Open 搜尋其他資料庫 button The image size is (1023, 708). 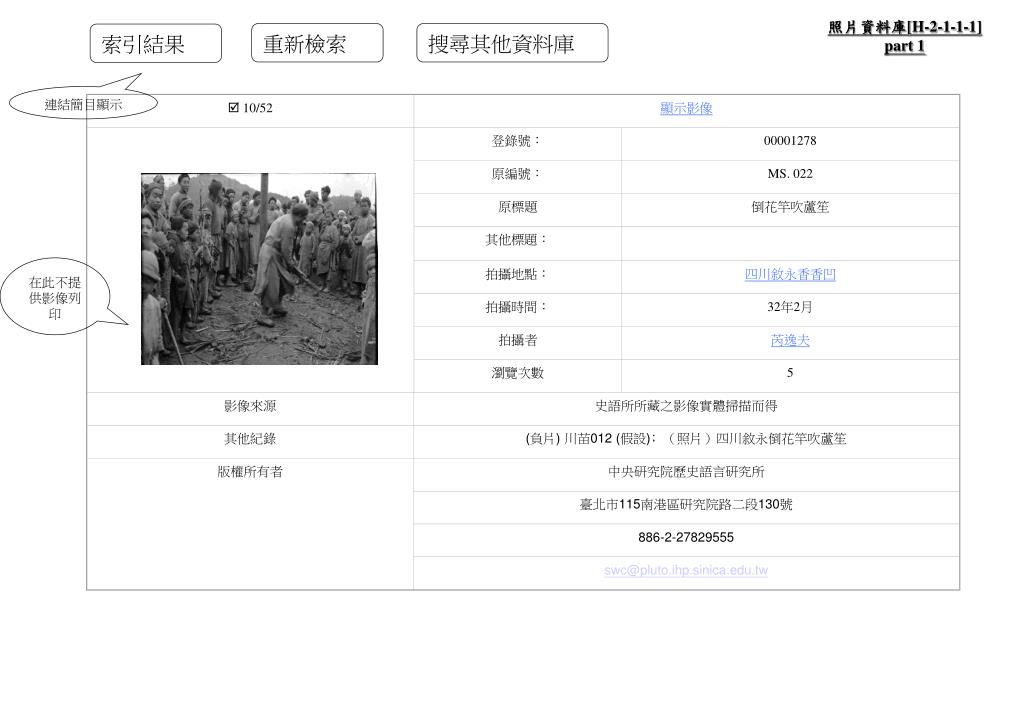(x=512, y=43)
